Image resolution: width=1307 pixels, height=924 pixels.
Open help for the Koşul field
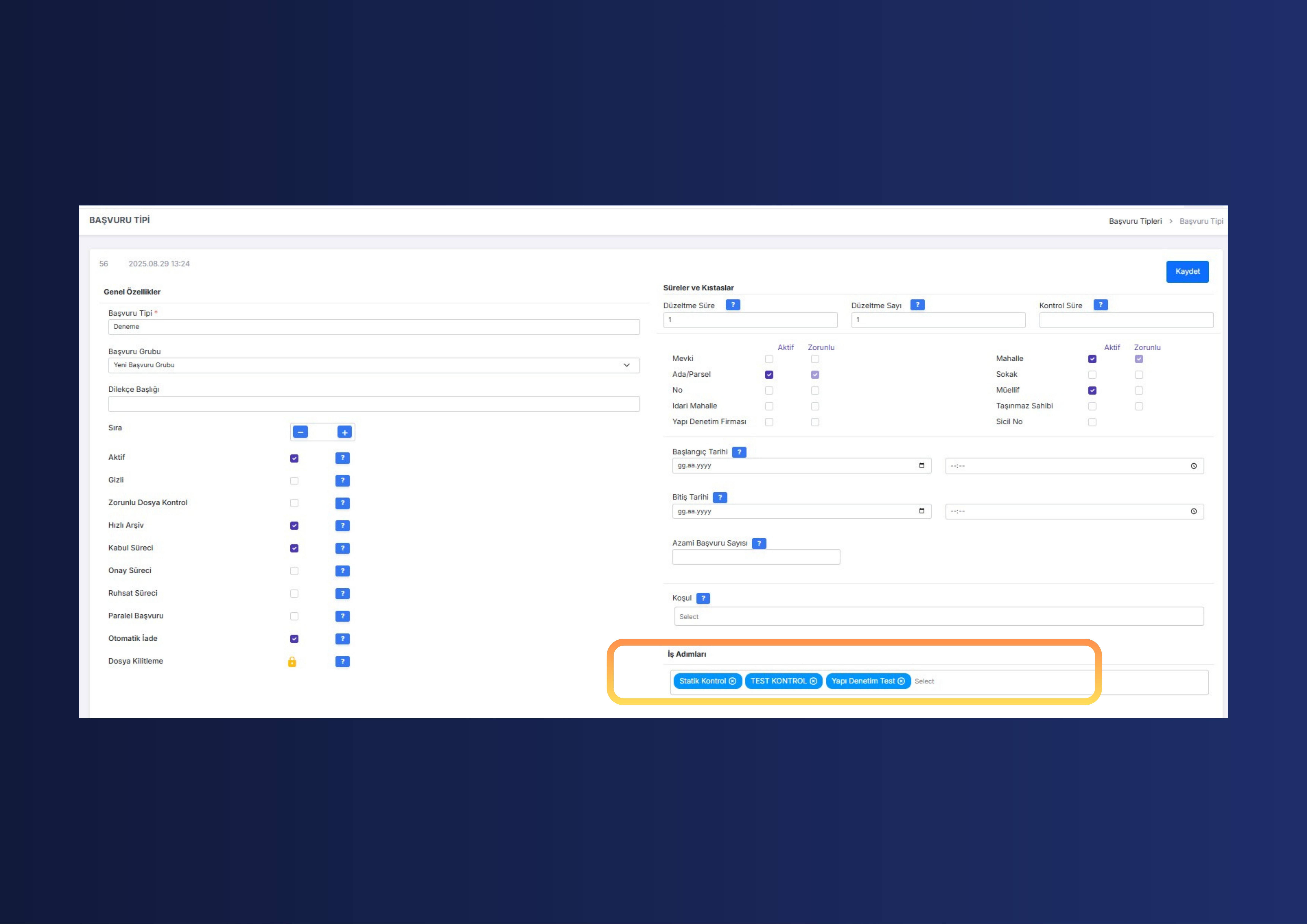pos(703,598)
